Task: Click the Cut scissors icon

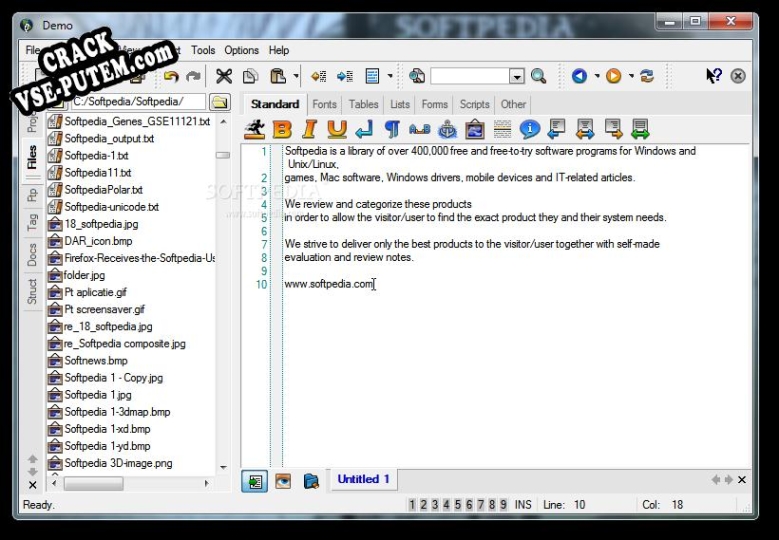Action: [x=224, y=76]
